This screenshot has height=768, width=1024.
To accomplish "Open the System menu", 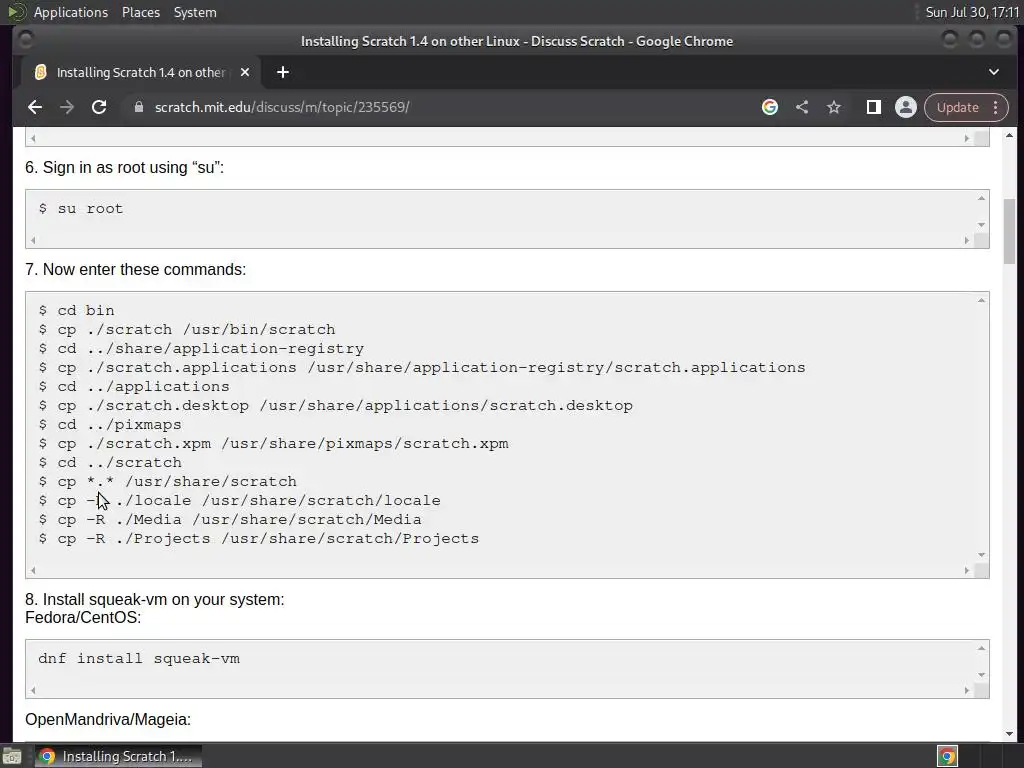I will (x=195, y=12).
